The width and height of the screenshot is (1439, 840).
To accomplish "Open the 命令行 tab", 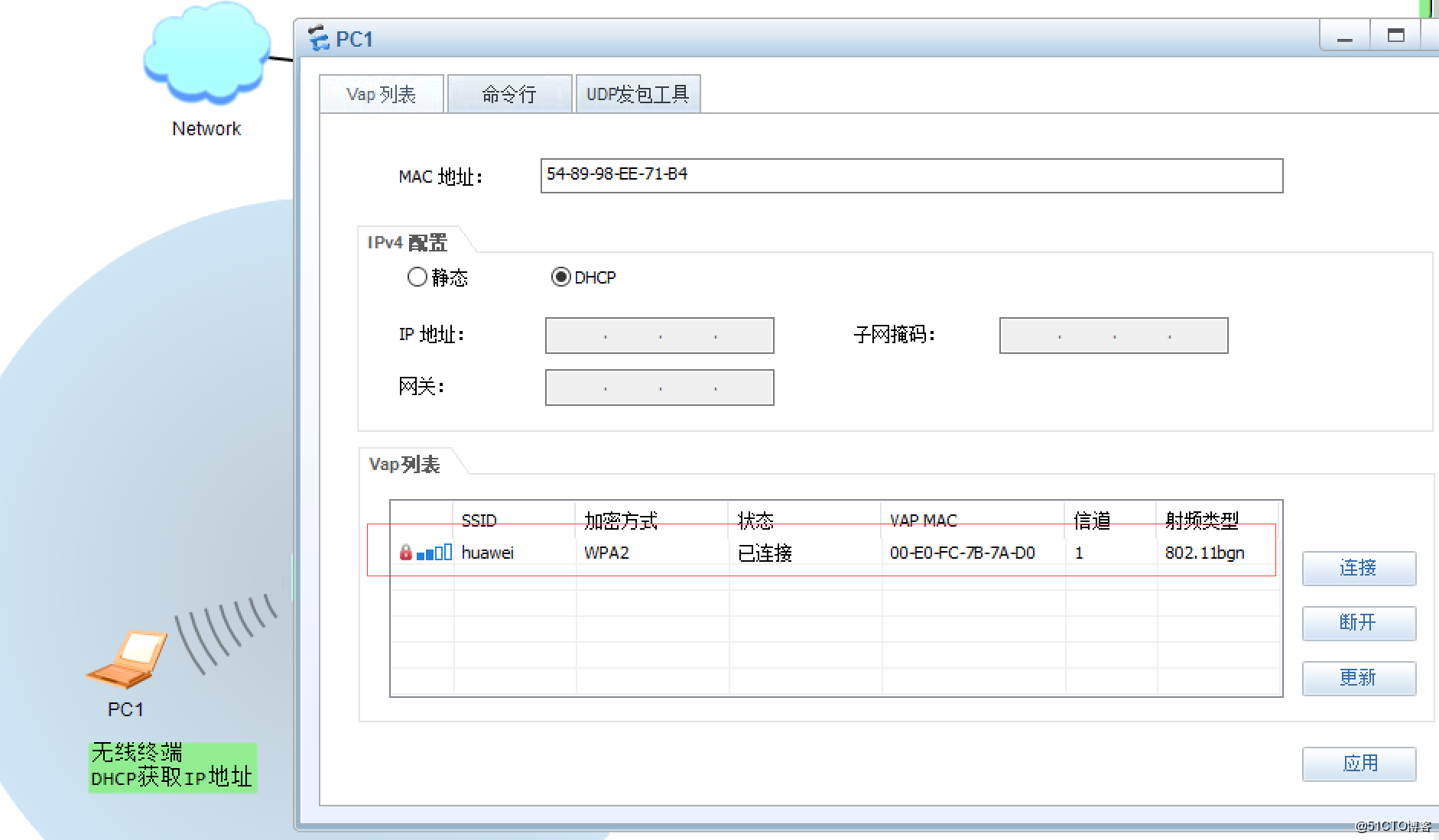I will click(509, 94).
